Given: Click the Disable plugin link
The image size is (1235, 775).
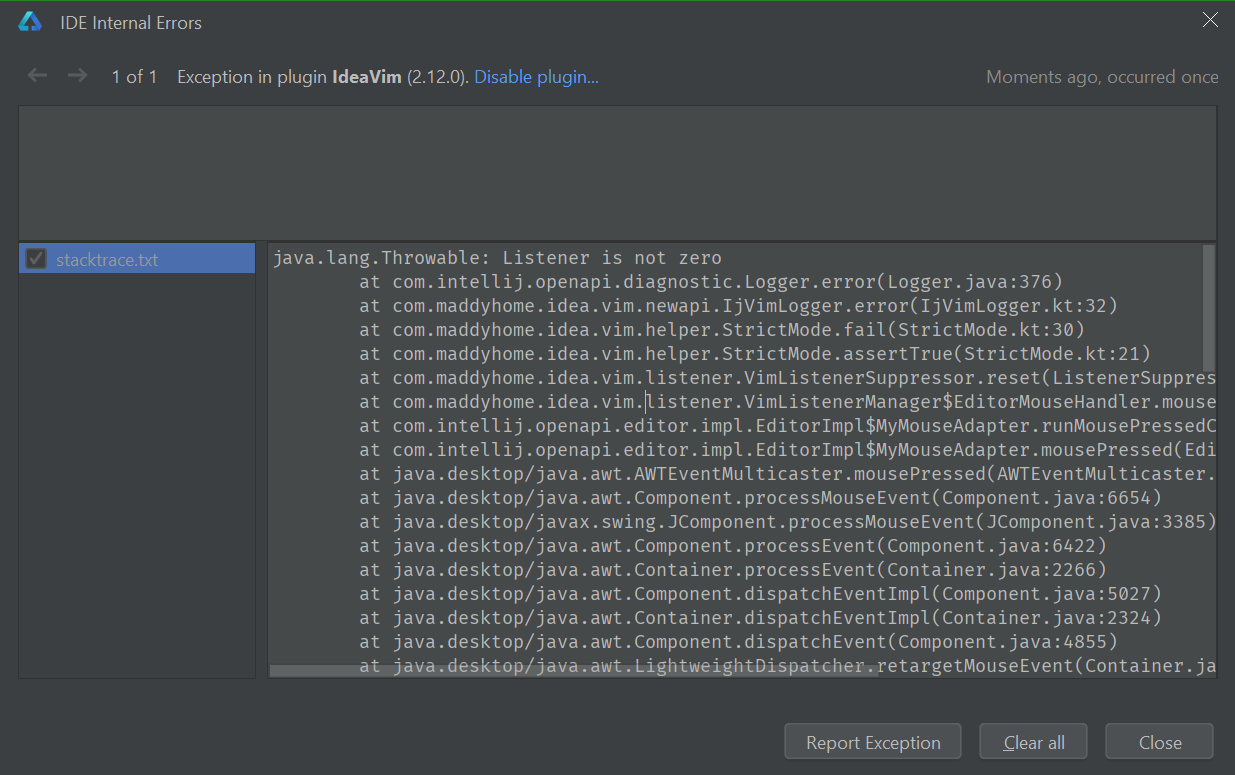Looking at the screenshot, I should [x=536, y=77].
